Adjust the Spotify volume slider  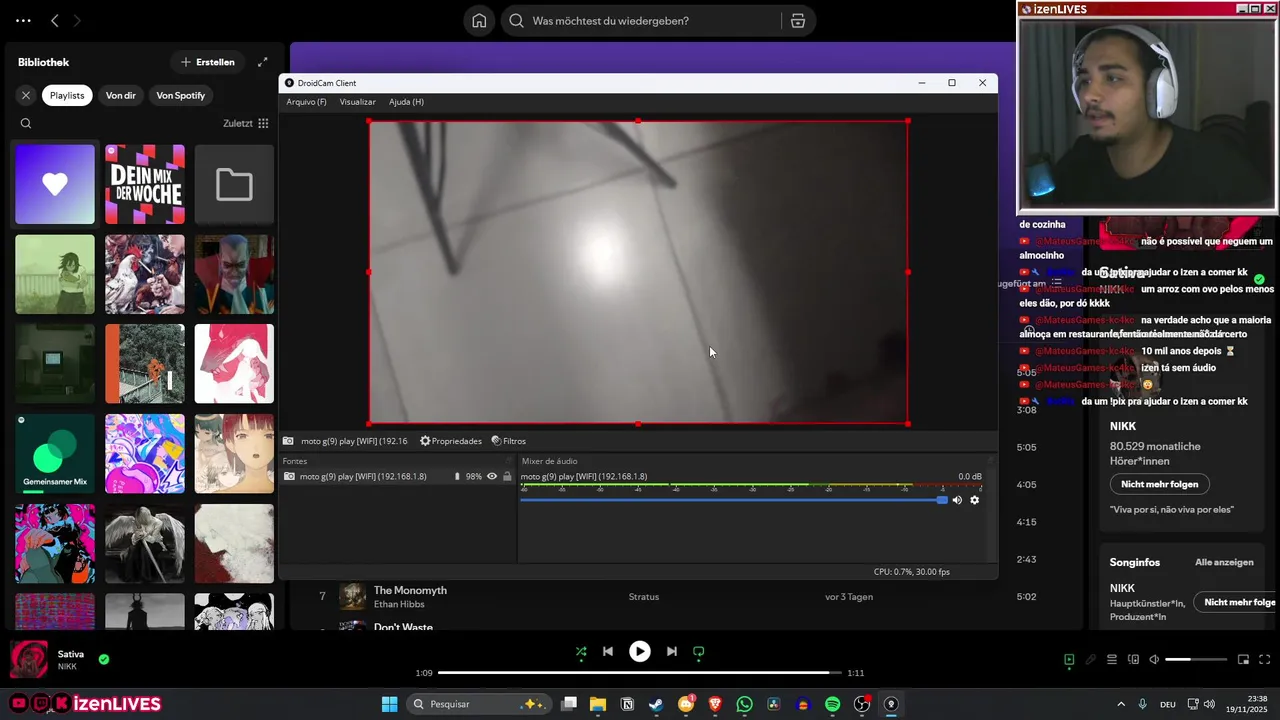[1196, 660]
